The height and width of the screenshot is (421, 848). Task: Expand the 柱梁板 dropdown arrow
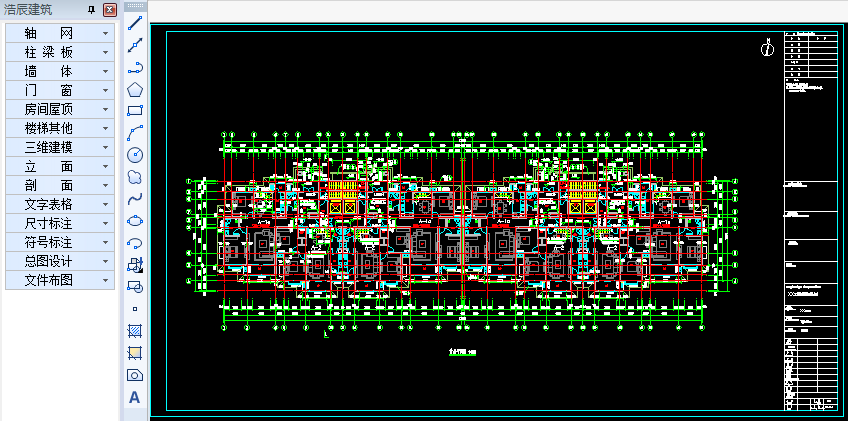105,52
